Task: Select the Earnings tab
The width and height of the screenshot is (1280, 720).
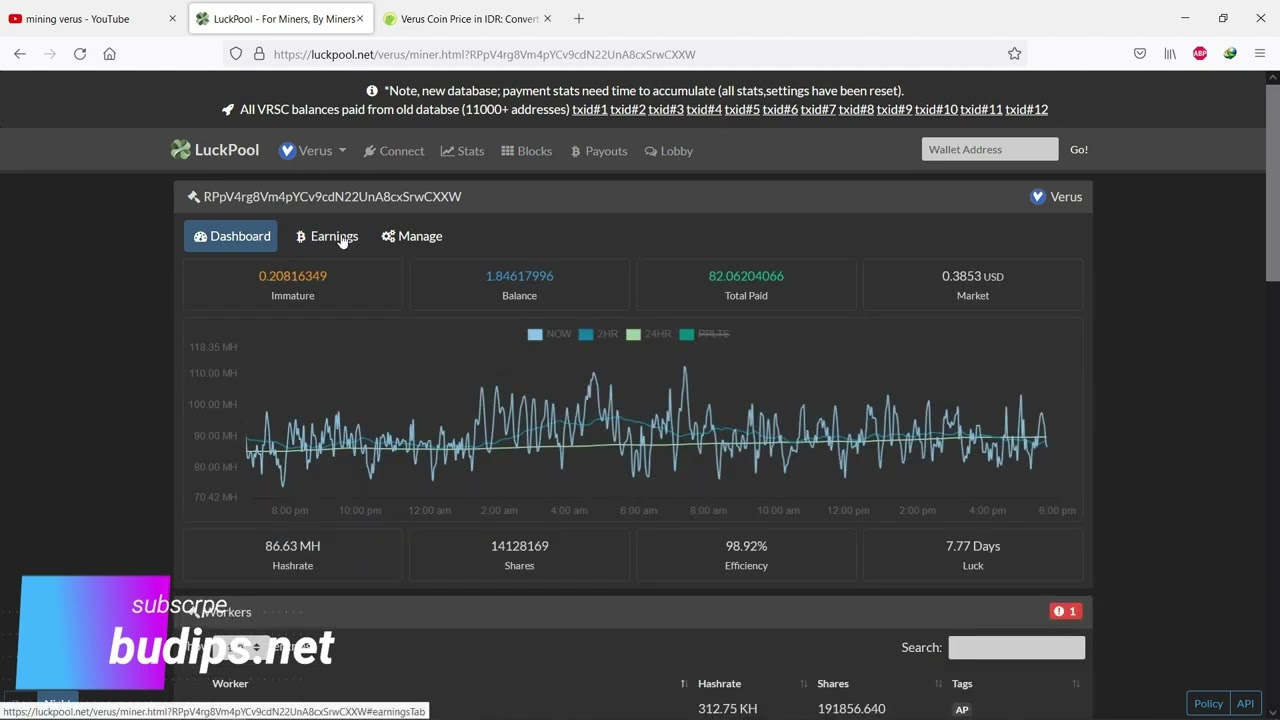Action: coord(327,236)
